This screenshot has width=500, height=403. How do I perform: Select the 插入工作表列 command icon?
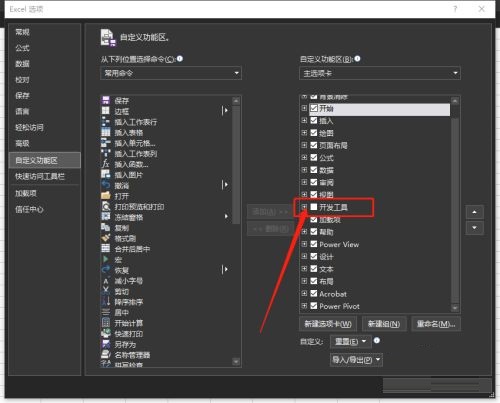106,153
